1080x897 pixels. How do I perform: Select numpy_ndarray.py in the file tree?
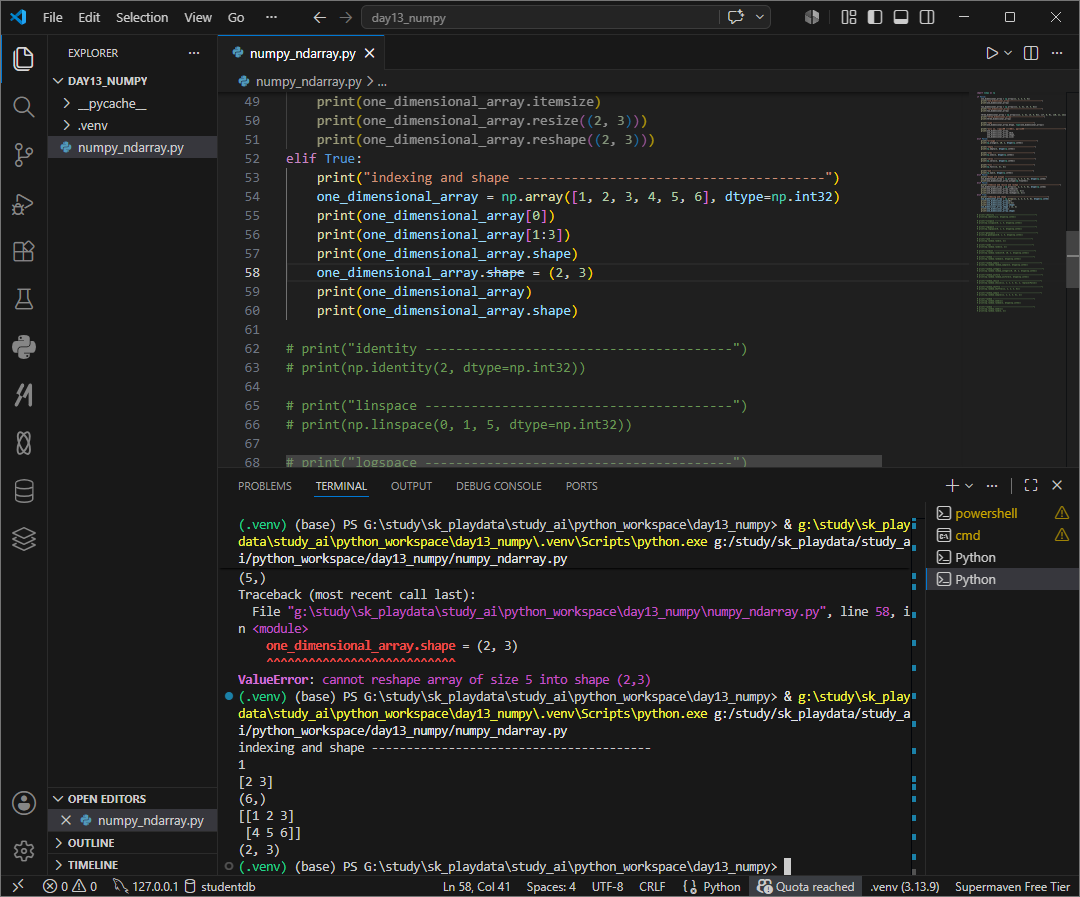click(x=132, y=147)
